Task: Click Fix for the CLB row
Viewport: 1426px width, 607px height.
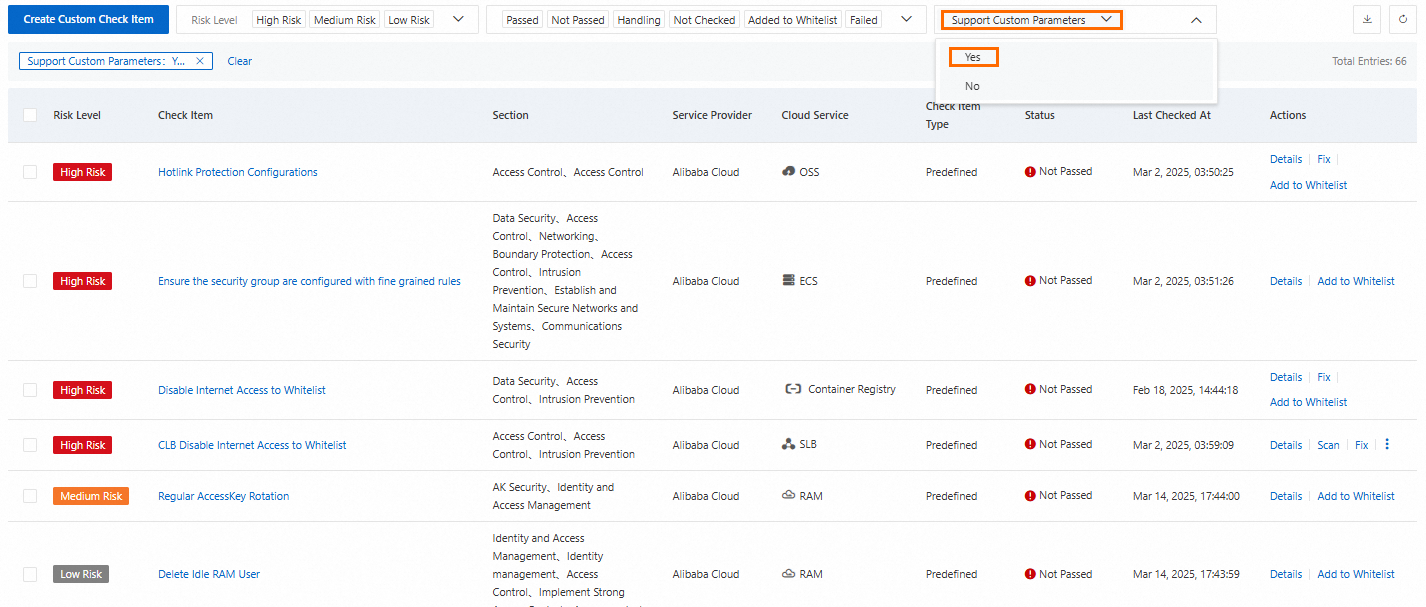Action: (x=1361, y=445)
